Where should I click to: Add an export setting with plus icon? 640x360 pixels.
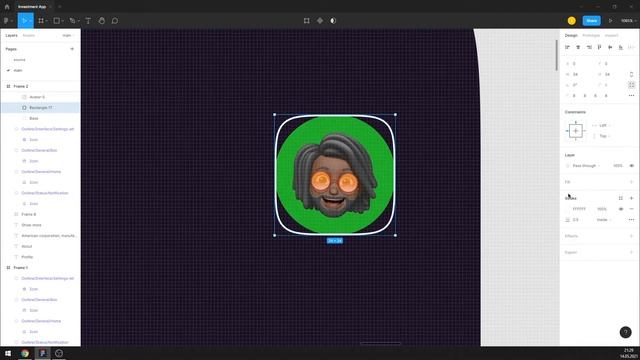pyautogui.click(x=631, y=252)
